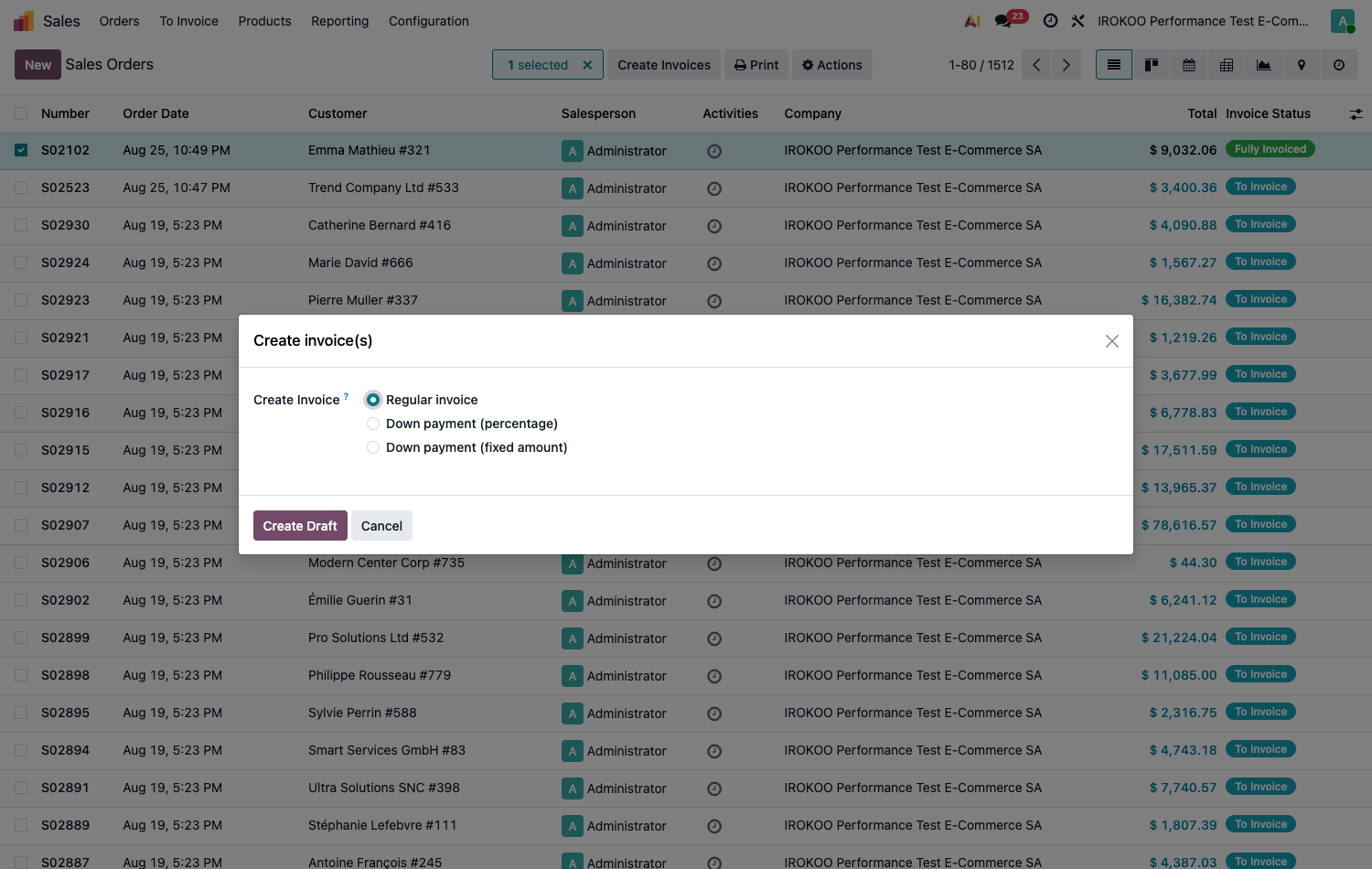Open the Actions dropdown

click(x=831, y=65)
